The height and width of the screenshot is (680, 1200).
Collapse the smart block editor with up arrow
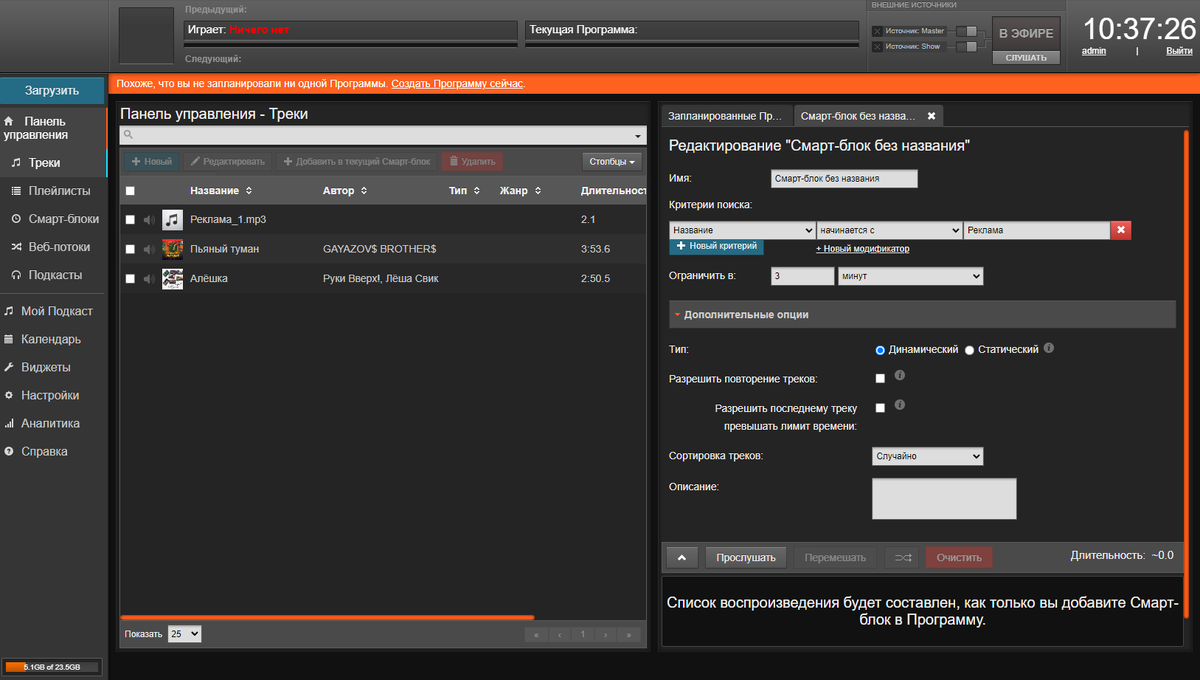[681, 557]
